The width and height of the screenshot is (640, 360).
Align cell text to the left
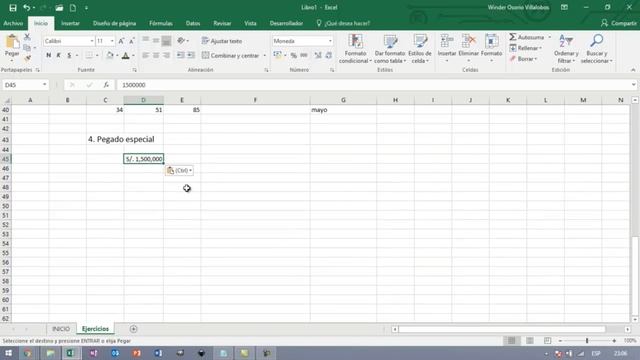pyautogui.click(x=145, y=55)
